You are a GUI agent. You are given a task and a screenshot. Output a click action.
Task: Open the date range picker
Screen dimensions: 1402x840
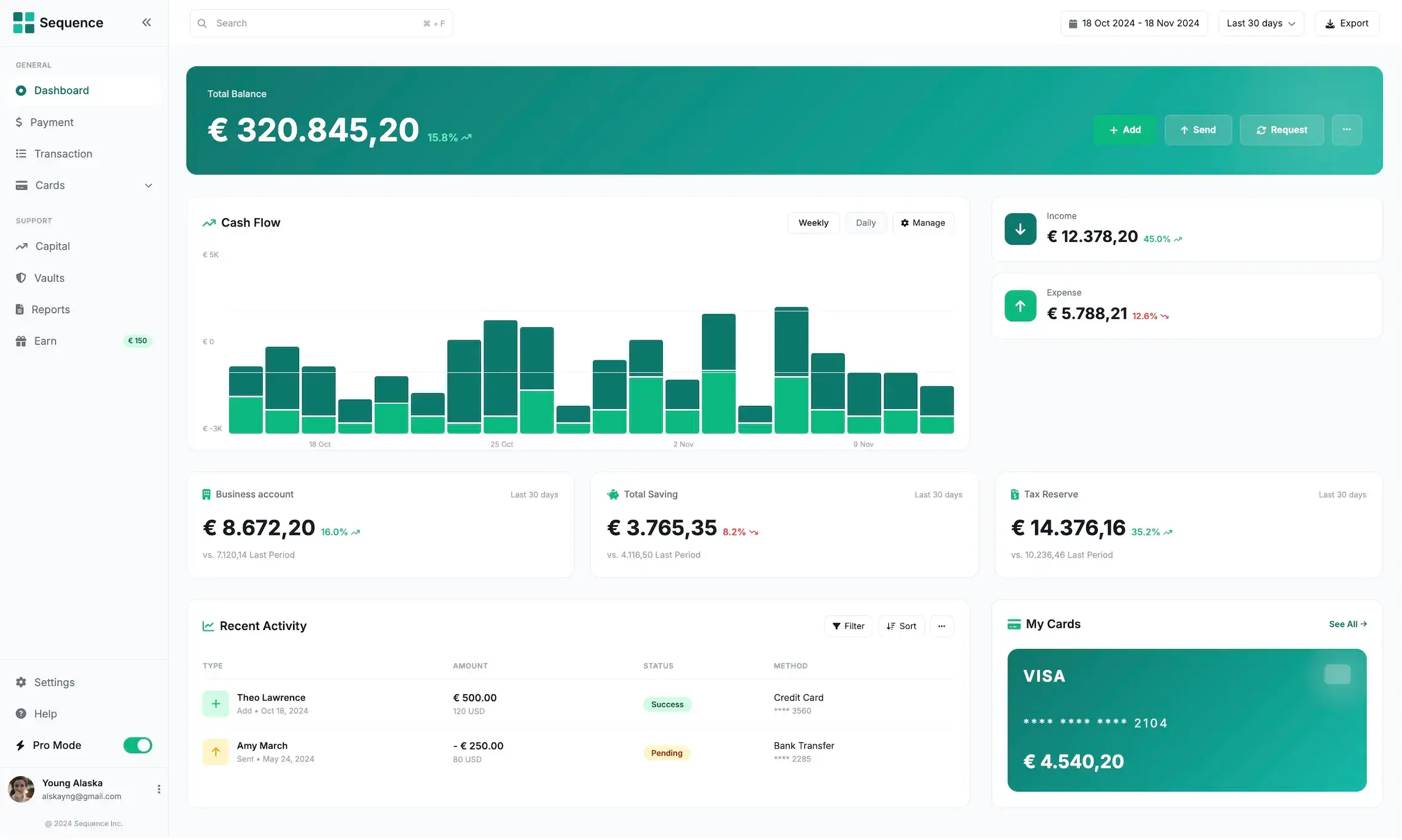(x=1134, y=23)
